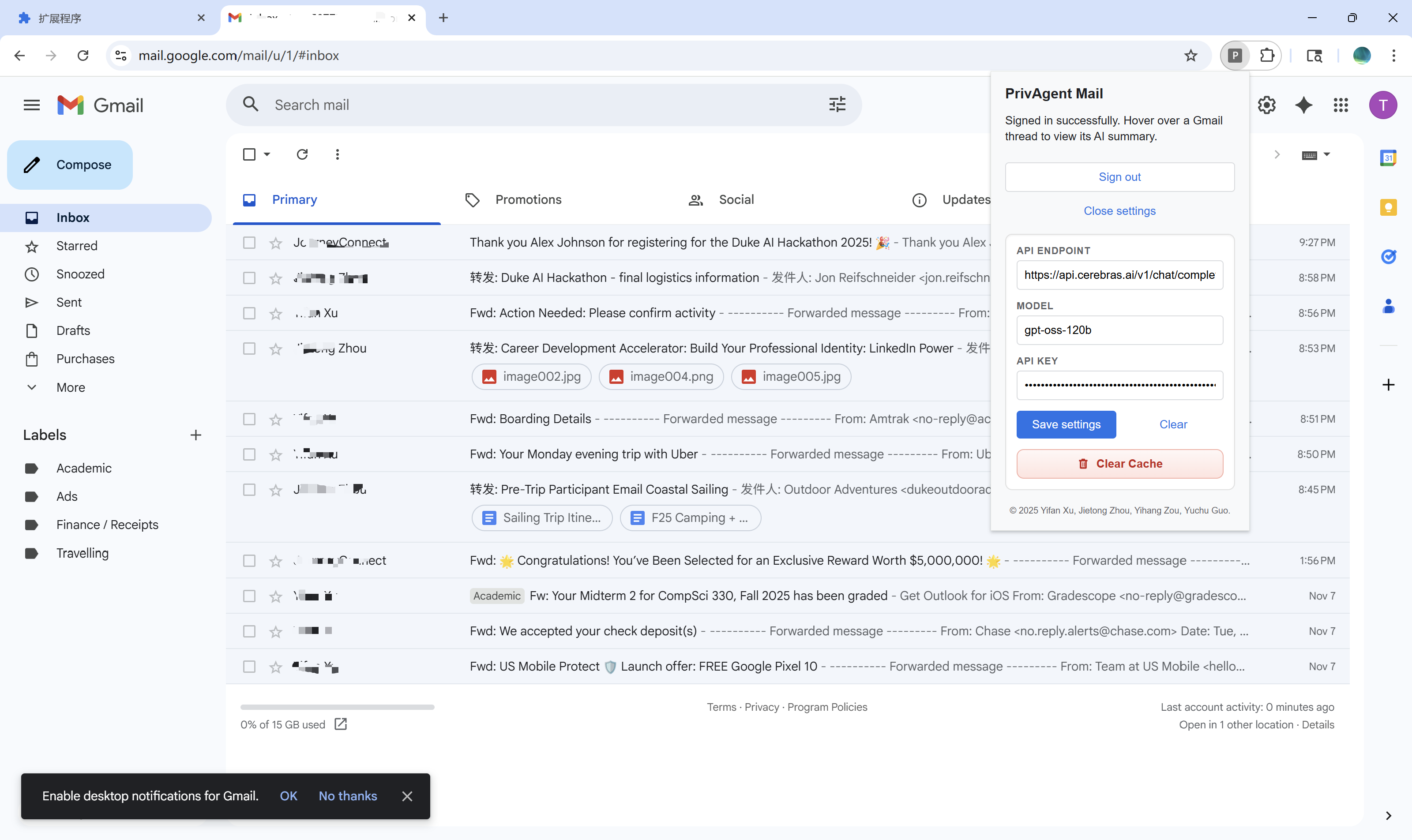Click the refresh inbox icon

pyautogui.click(x=302, y=154)
